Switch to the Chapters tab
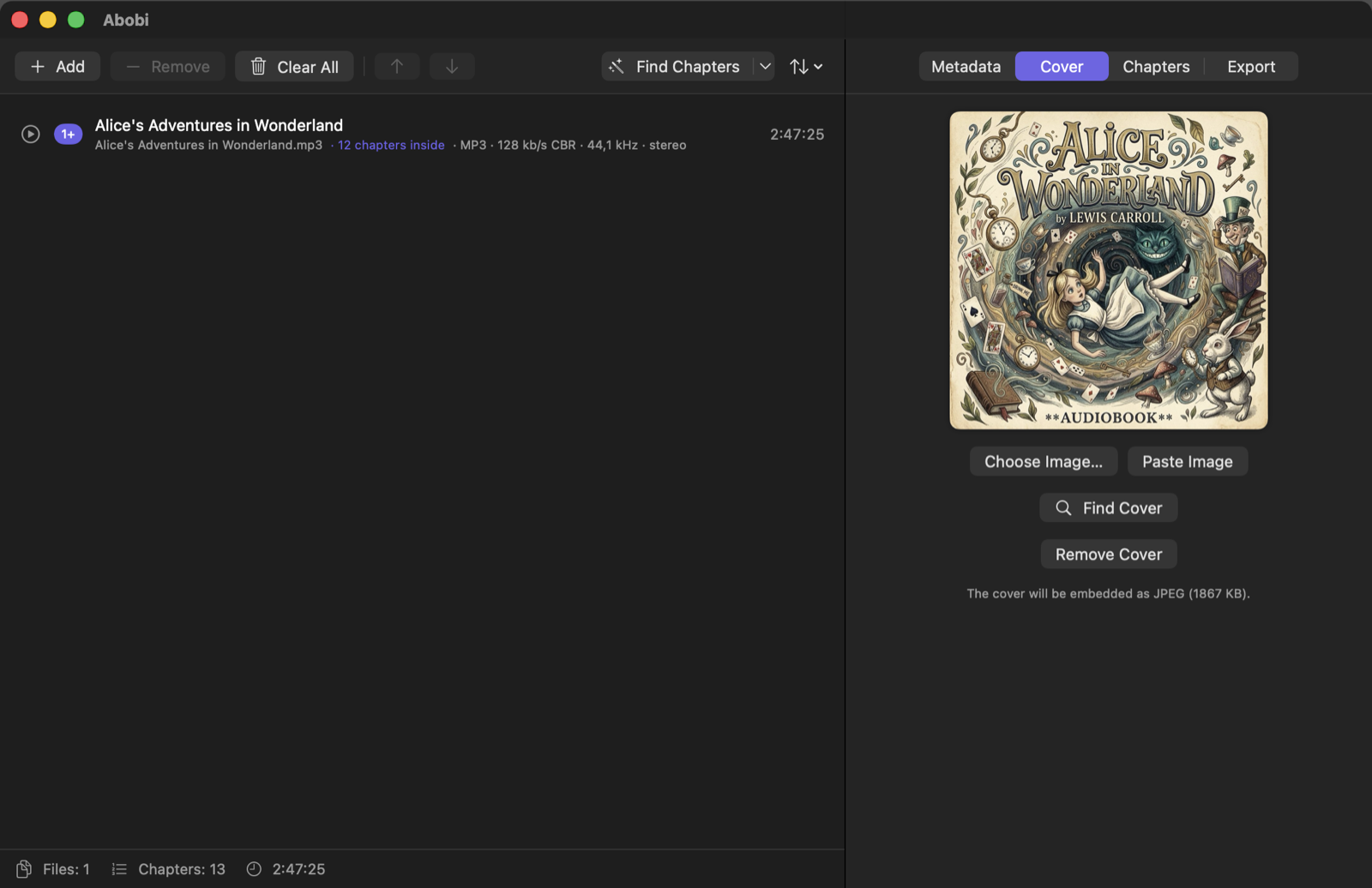Image resolution: width=1372 pixels, height=888 pixels. click(1156, 67)
